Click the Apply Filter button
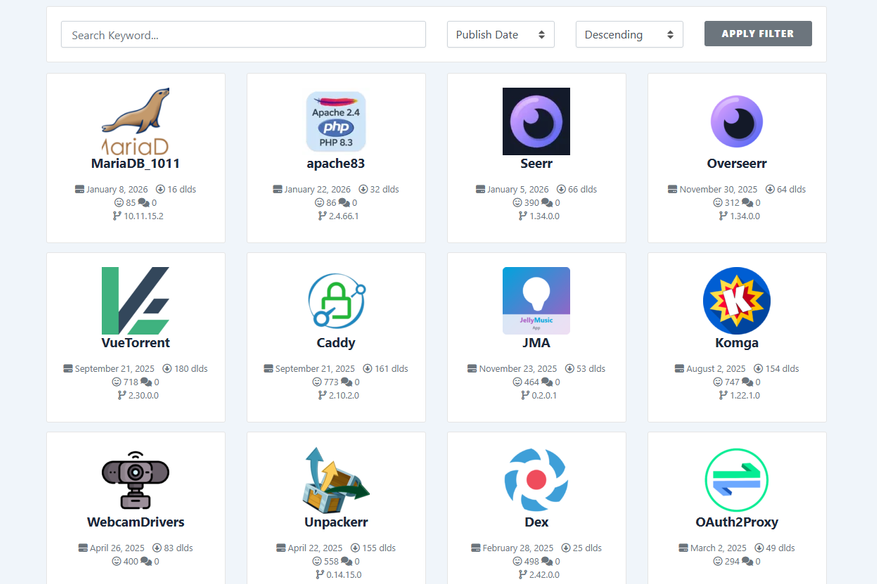 [758, 34]
